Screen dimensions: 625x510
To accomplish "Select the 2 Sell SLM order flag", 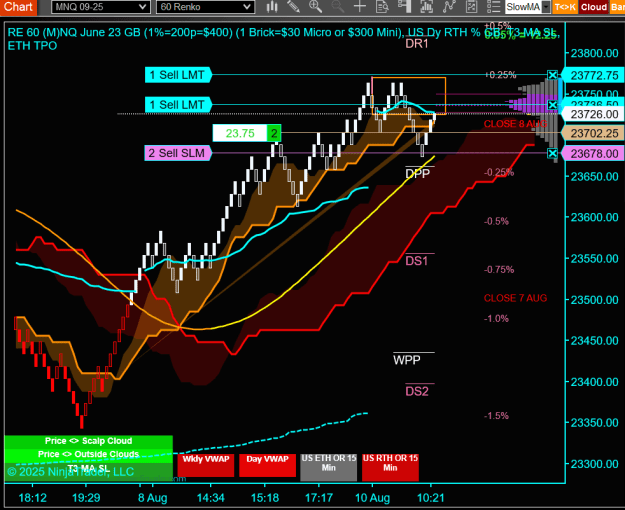I will pyautogui.click(x=177, y=153).
